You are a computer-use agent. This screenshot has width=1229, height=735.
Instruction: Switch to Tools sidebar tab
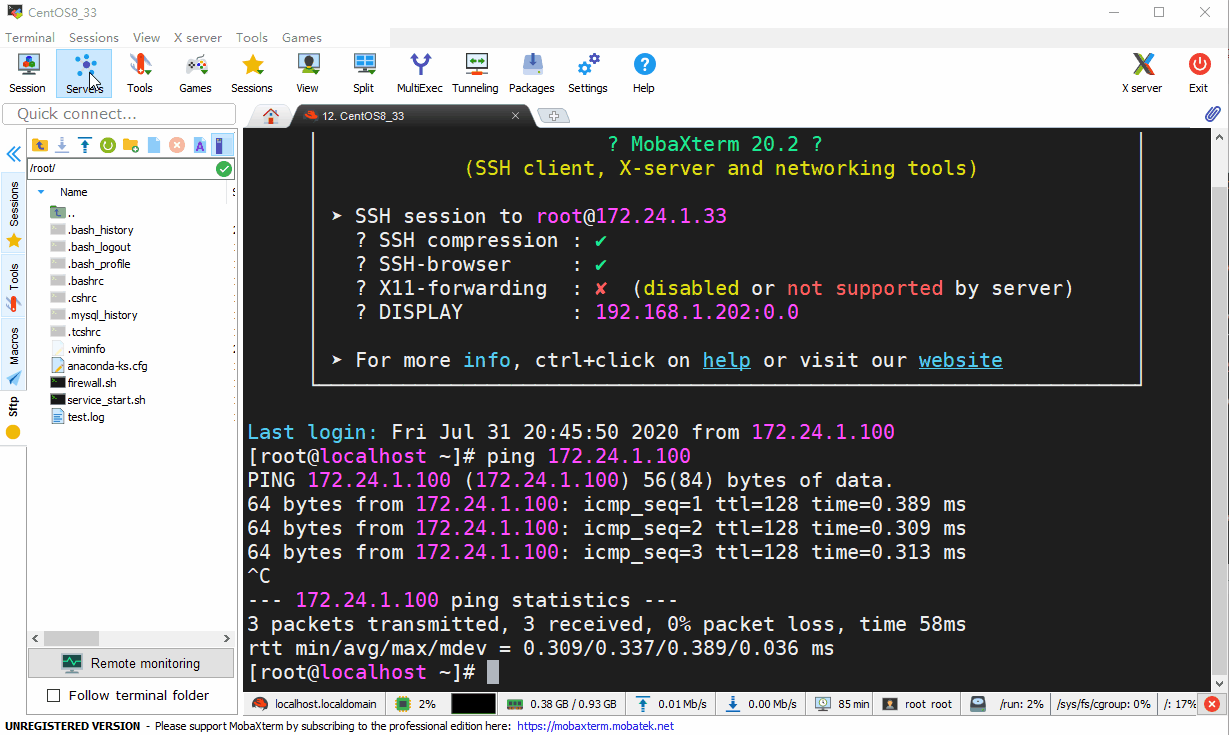point(14,287)
